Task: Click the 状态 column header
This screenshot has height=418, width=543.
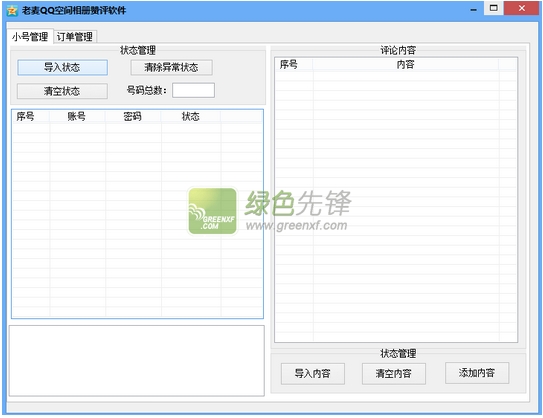Action: pyautogui.click(x=191, y=116)
